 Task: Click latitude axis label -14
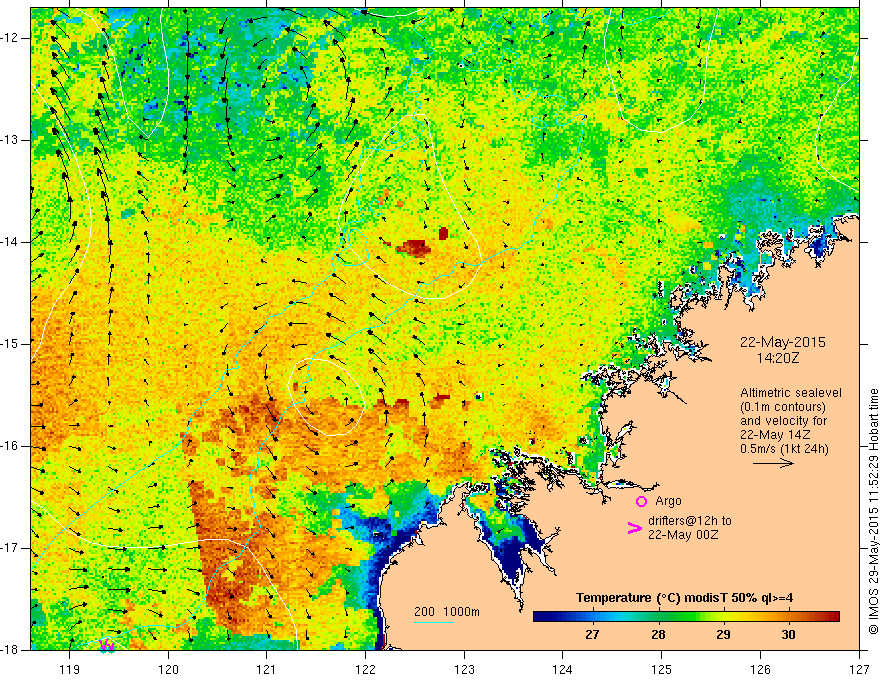(x=10, y=242)
